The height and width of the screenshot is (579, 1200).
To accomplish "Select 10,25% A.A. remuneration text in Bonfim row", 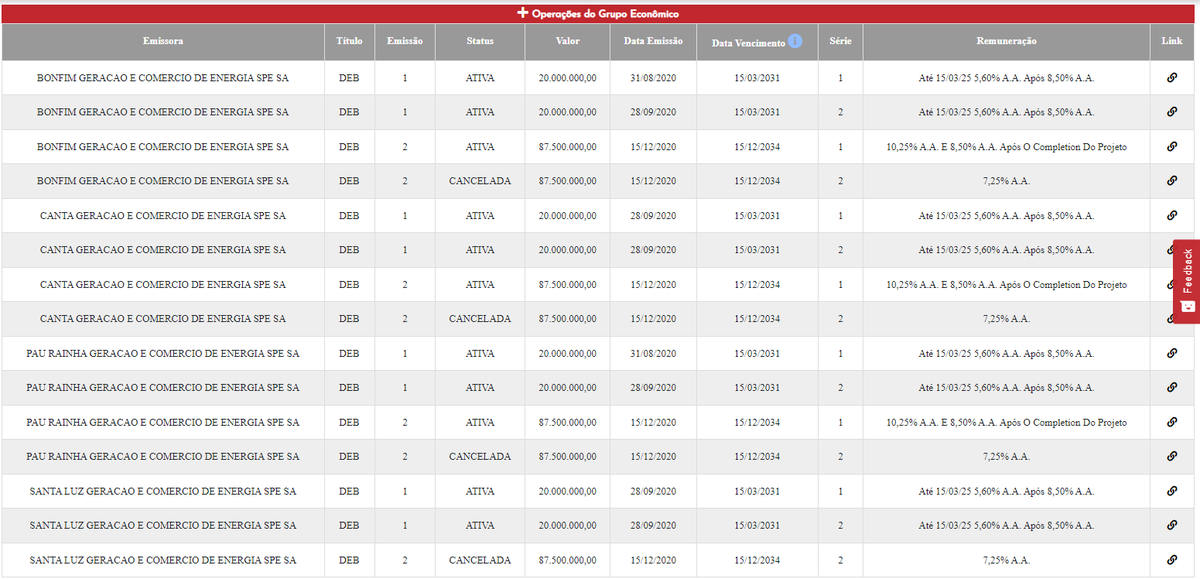I will [x=1006, y=147].
